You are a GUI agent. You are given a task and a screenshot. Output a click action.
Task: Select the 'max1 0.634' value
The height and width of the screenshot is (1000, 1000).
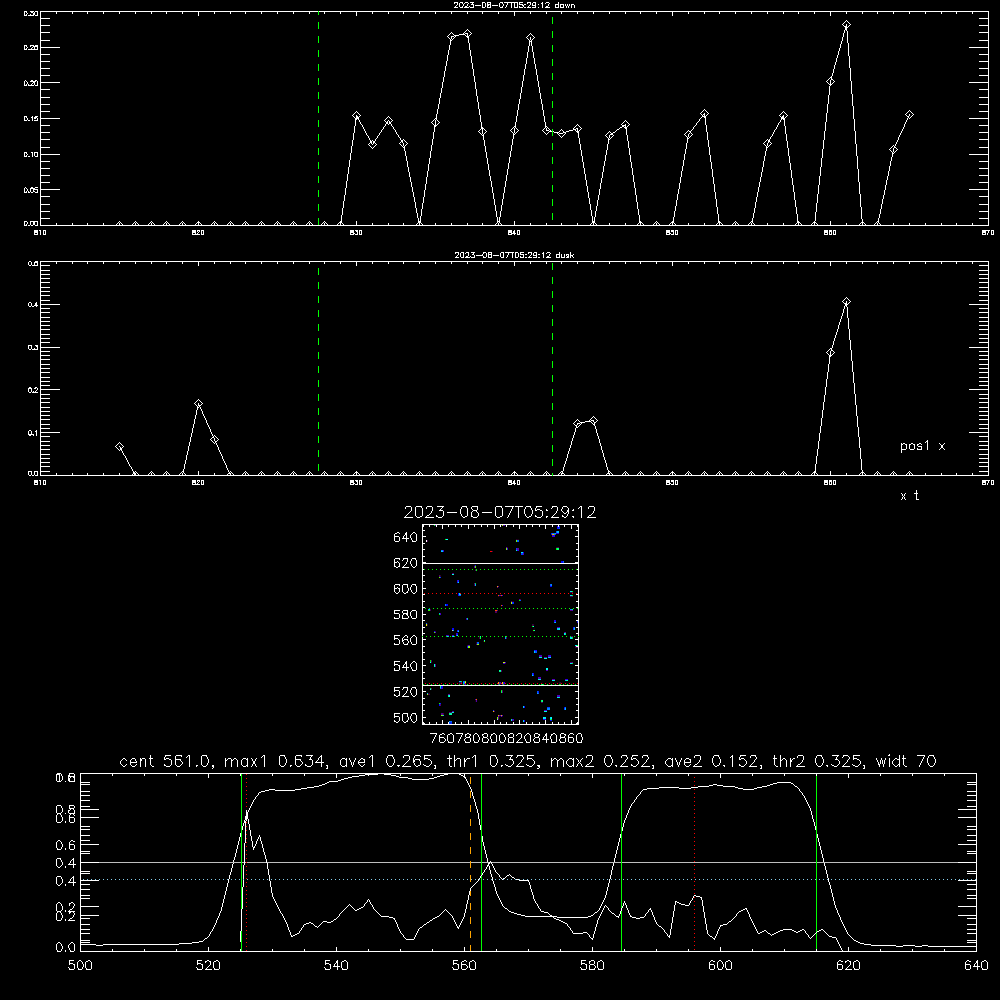(276, 761)
